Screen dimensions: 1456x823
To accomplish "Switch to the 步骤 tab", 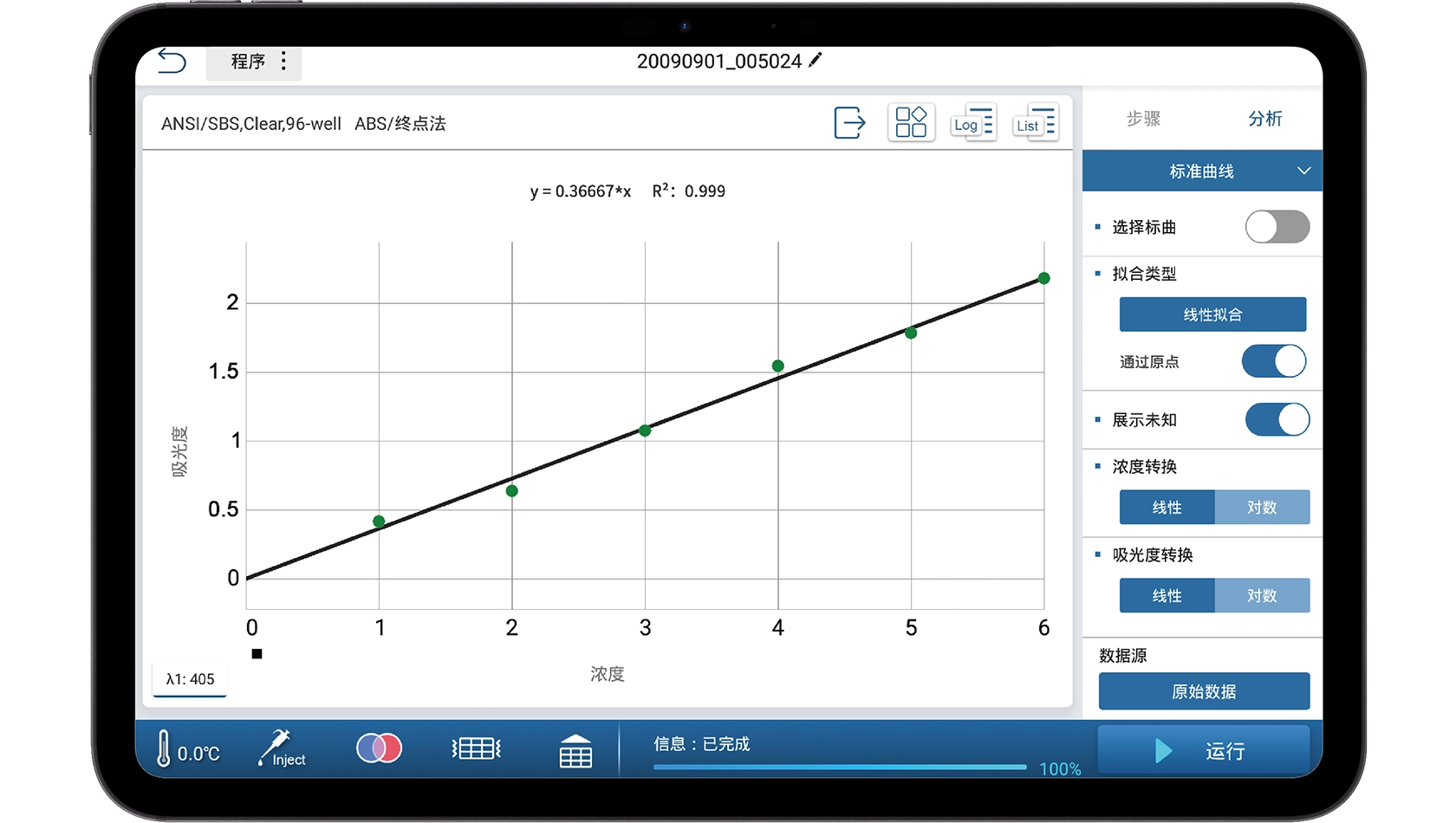I will (1143, 119).
